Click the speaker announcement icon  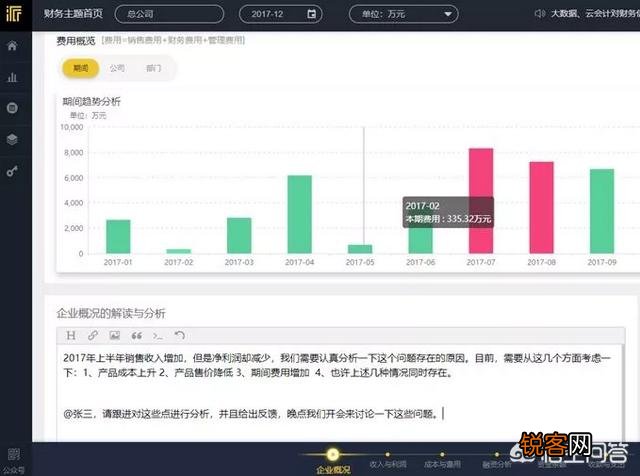[x=540, y=14]
